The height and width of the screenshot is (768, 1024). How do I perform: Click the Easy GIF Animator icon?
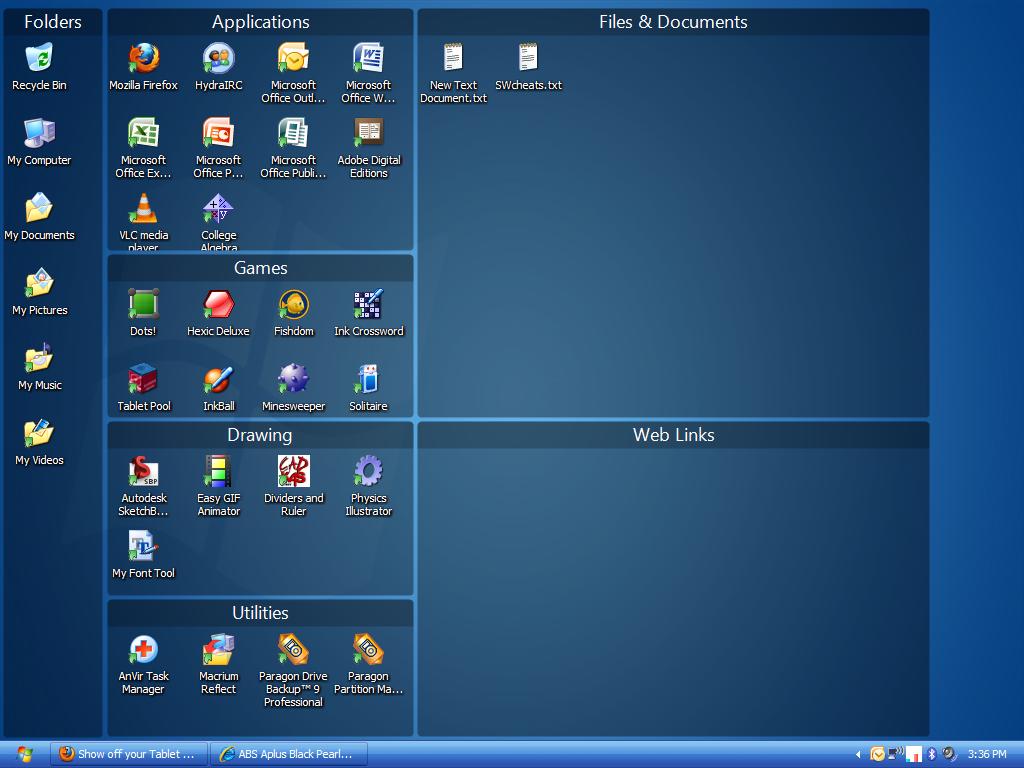(218, 471)
